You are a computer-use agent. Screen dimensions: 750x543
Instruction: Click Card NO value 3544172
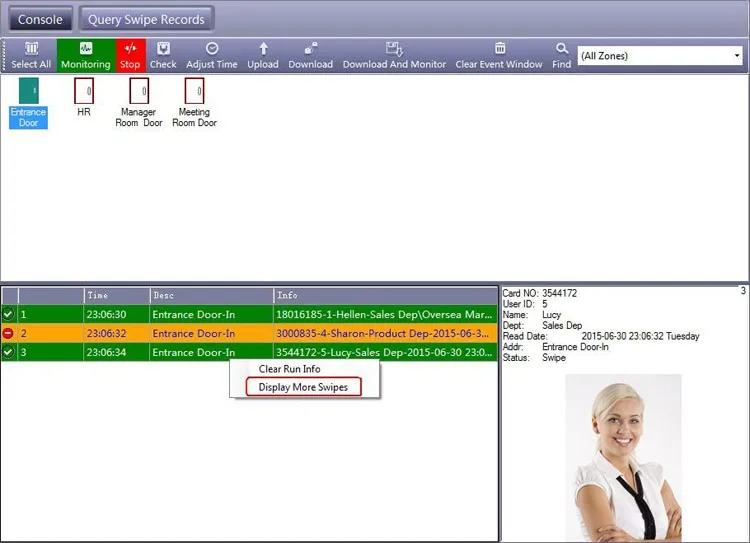point(559,293)
